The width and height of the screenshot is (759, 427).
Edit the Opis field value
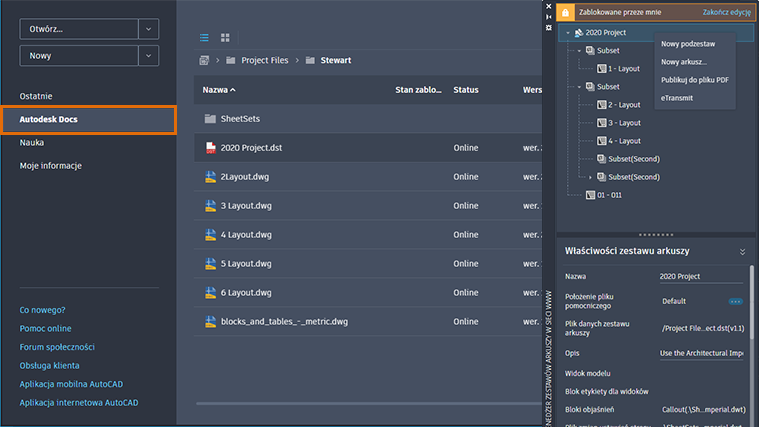(701, 353)
